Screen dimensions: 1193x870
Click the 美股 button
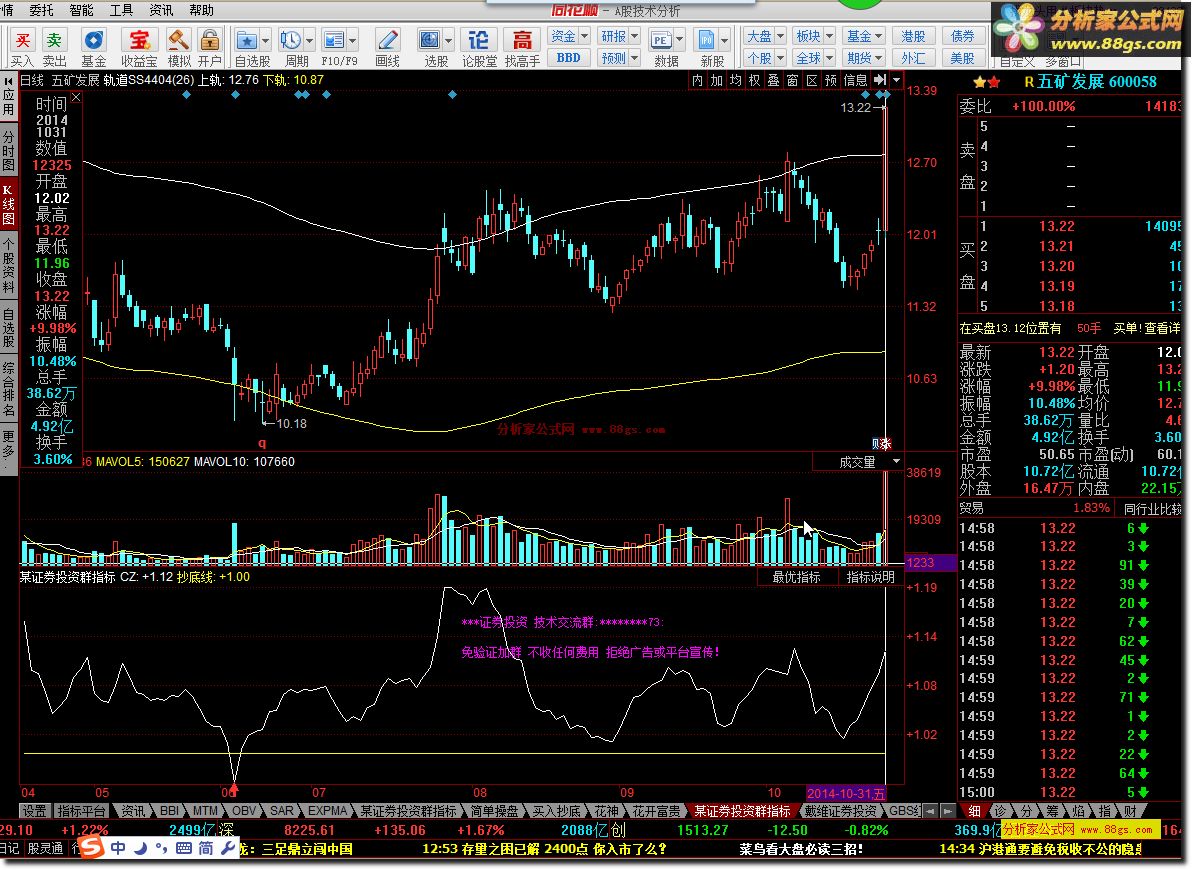click(962, 58)
